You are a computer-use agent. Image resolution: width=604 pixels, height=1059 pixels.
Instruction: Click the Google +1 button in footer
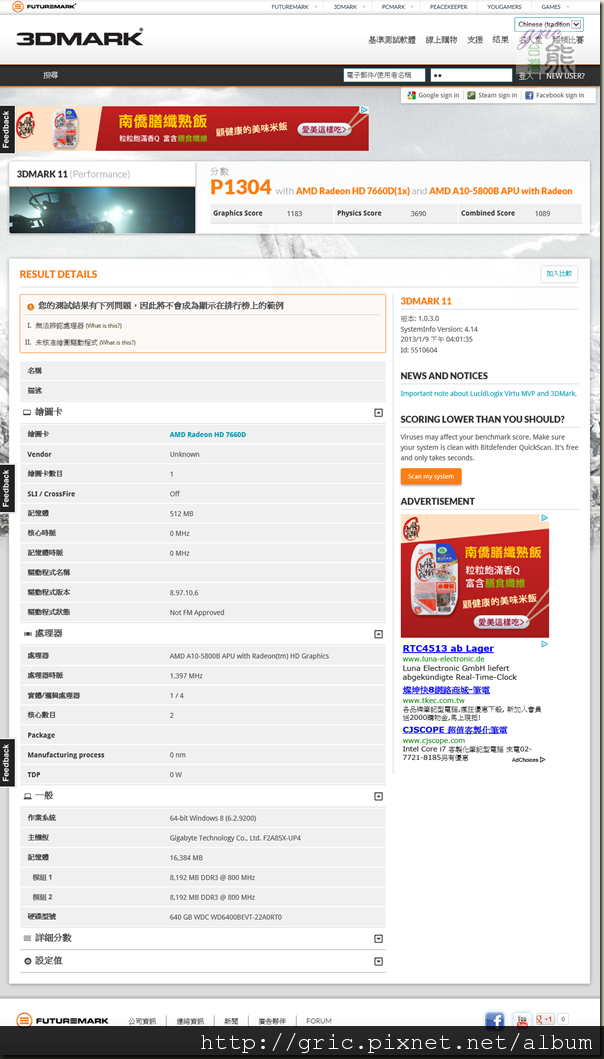(545, 1019)
